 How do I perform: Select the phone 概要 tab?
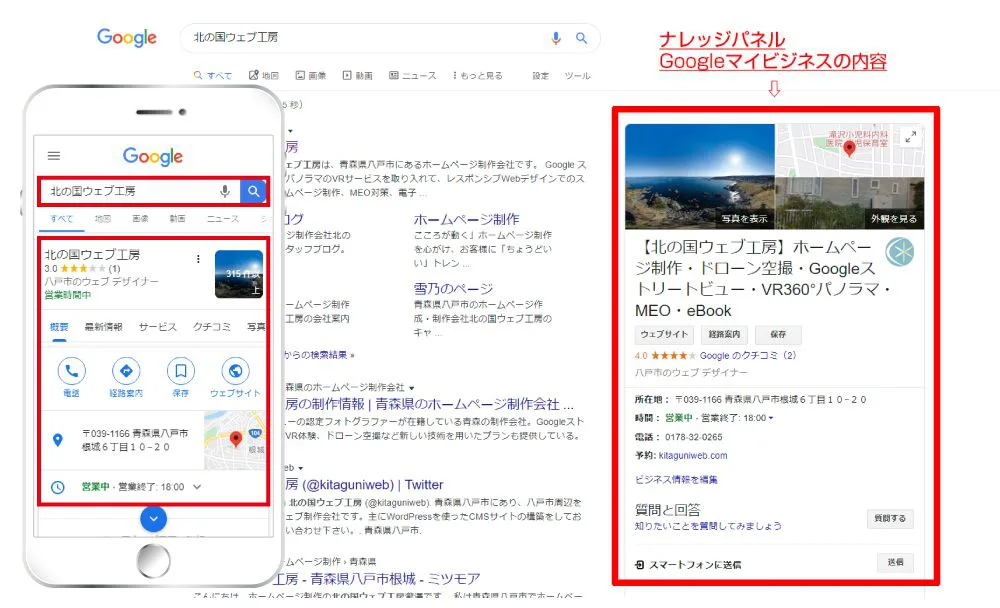[59, 327]
